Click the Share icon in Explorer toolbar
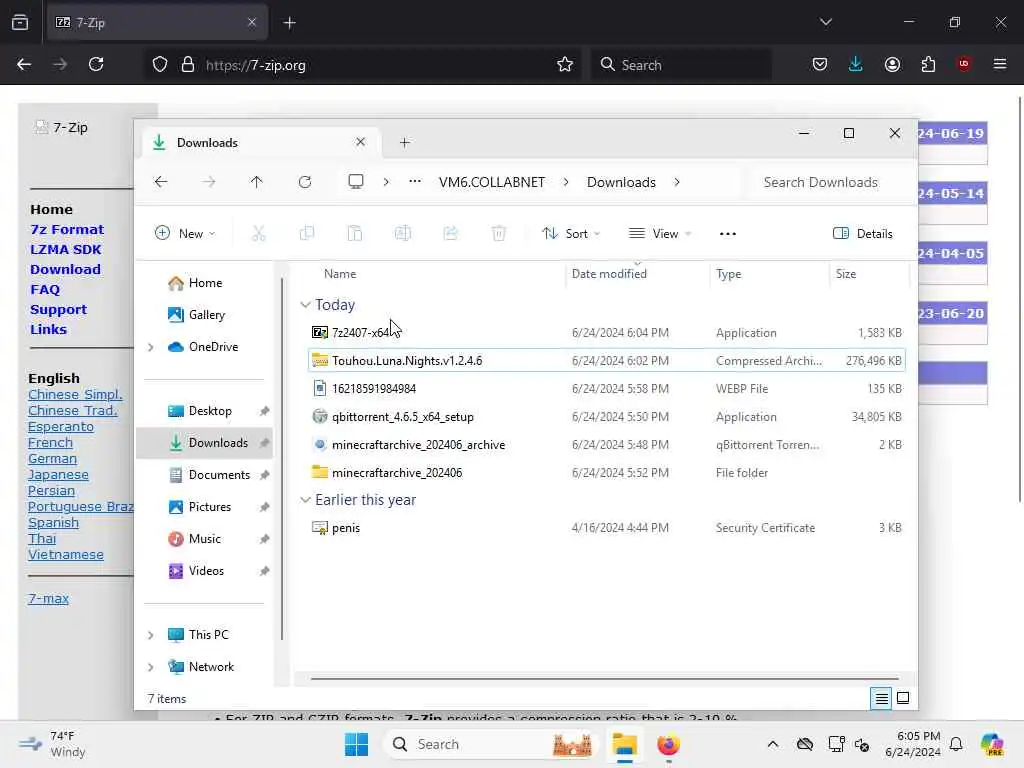The width and height of the screenshot is (1024, 768). 451,233
